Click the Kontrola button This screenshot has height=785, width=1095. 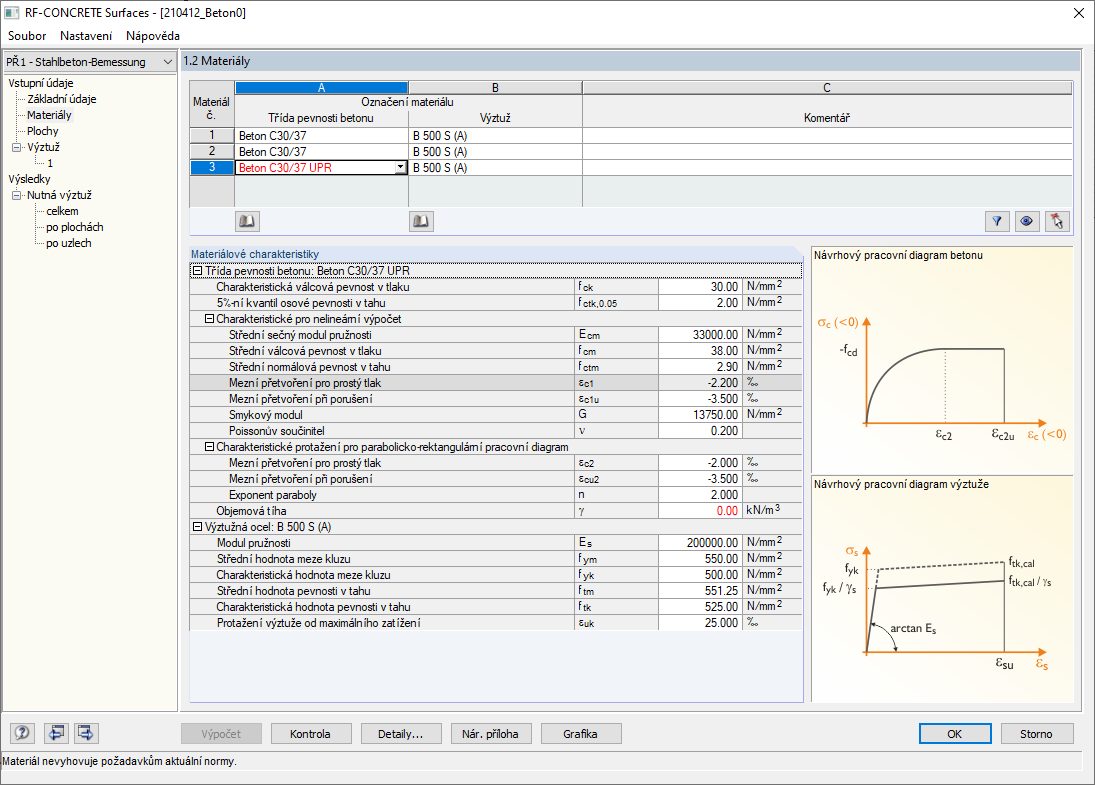pyautogui.click(x=310, y=734)
